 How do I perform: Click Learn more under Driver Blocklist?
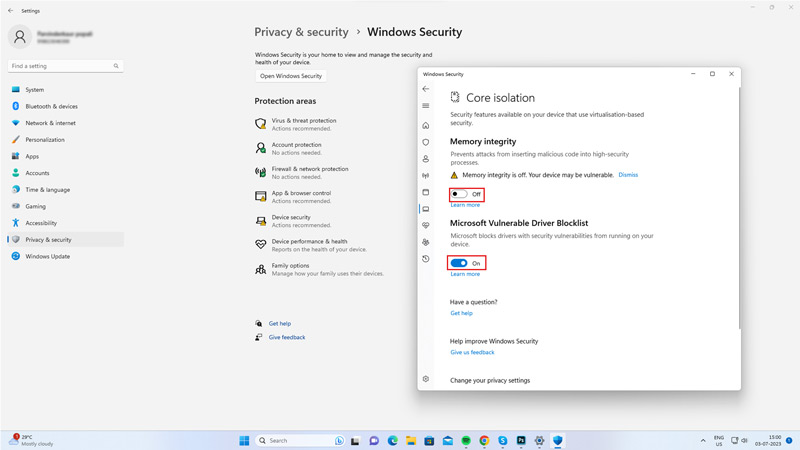point(465,274)
